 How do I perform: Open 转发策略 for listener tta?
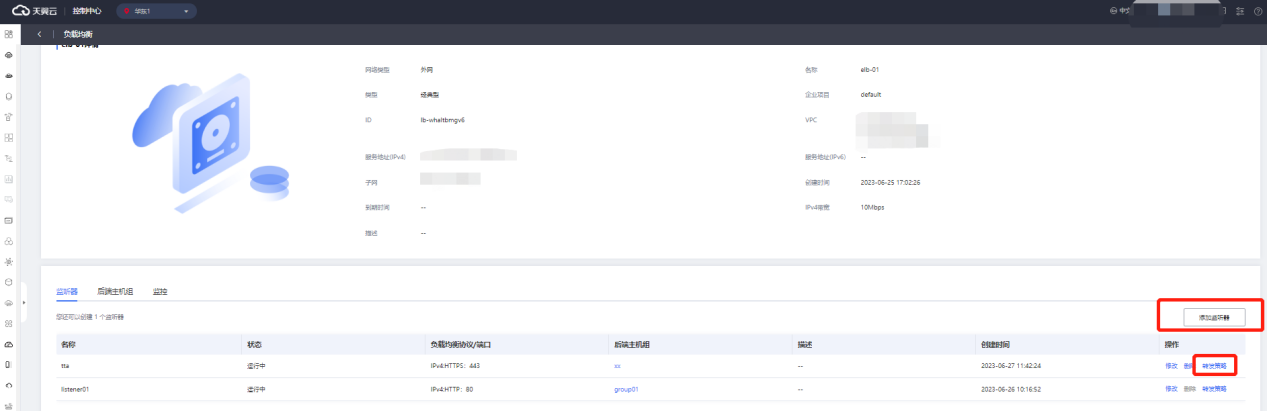click(x=1214, y=366)
